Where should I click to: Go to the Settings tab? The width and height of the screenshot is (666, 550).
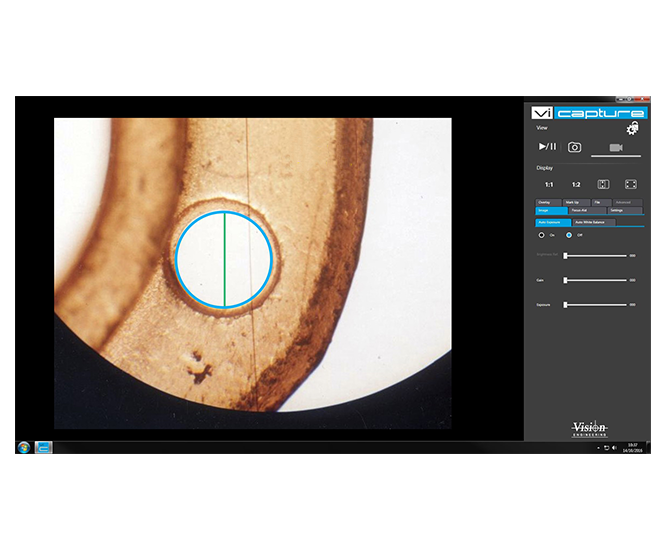click(624, 210)
